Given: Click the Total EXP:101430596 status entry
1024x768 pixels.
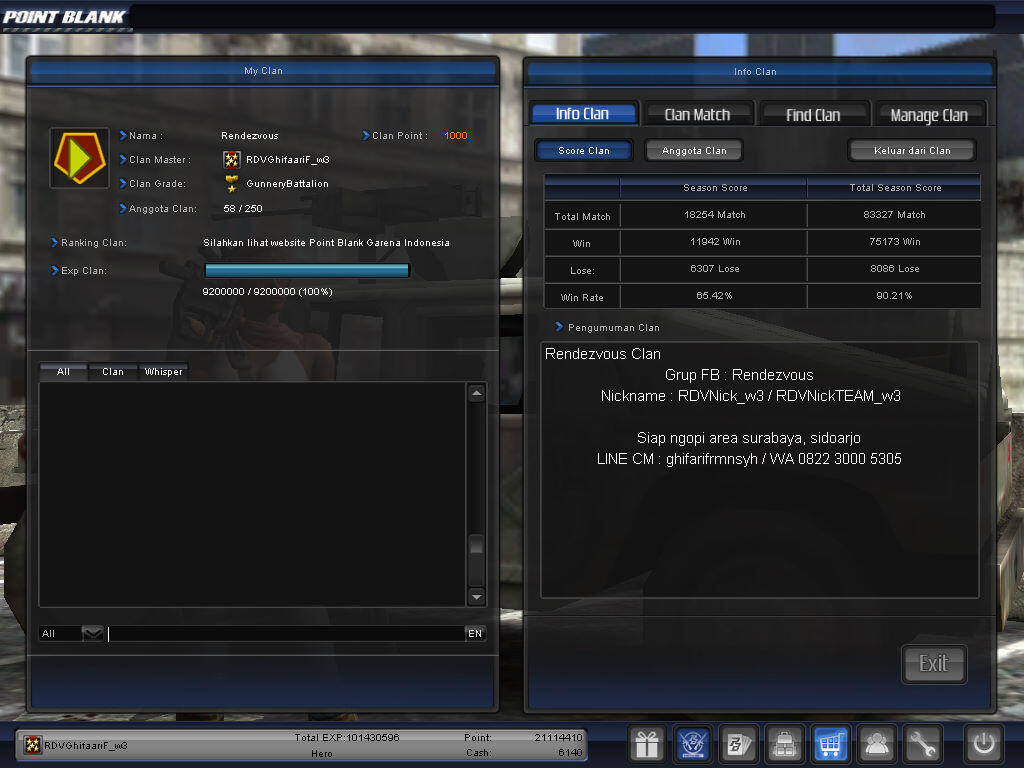Looking at the screenshot, I should pos(346,737).
